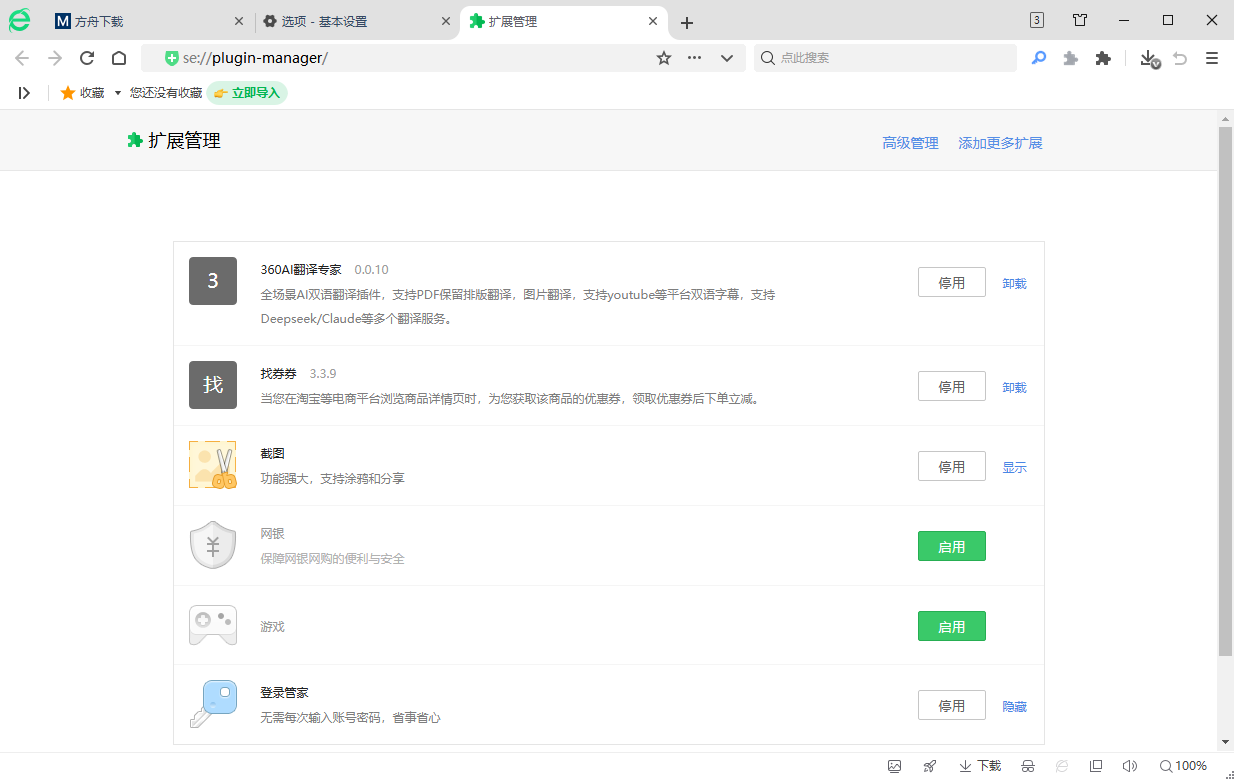The width and height of the screenshot is (1234, 779).
Task: Click the speaker icon in the status bar
Action: pyautogui.click(x=1130, y=765)
